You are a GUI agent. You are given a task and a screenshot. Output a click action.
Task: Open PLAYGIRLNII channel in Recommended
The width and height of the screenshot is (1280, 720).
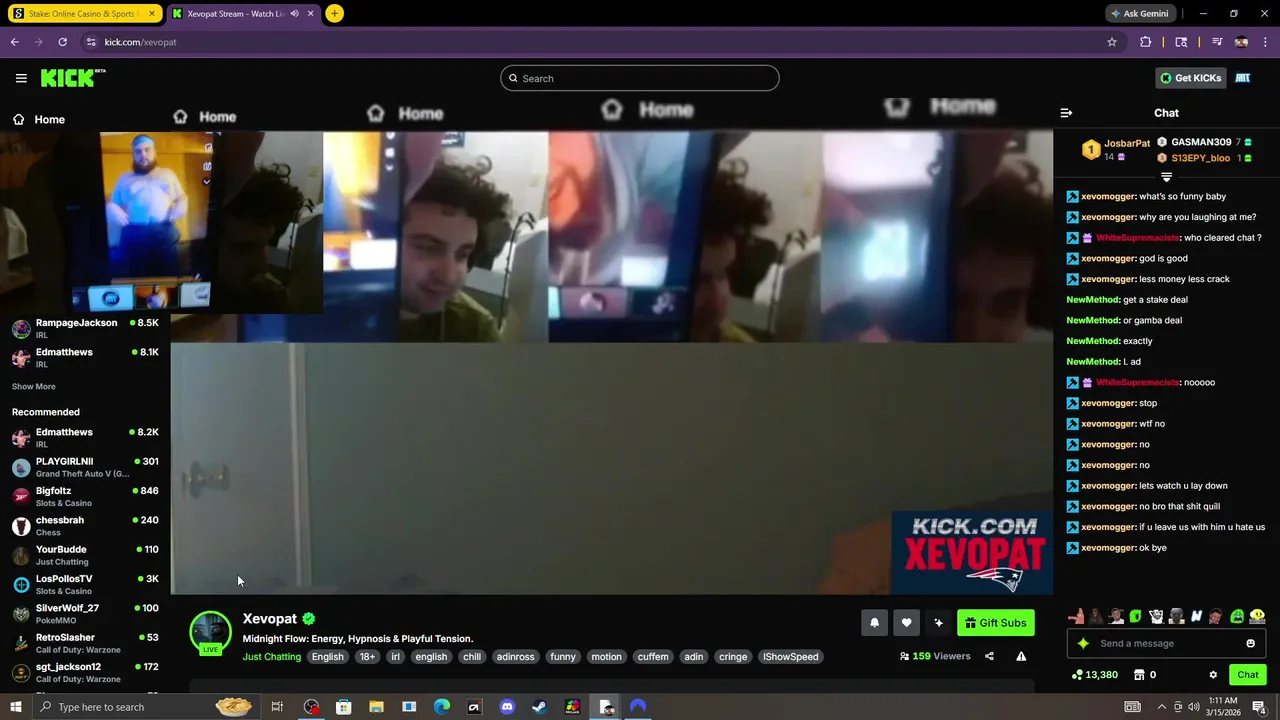(x=85, y=467)
